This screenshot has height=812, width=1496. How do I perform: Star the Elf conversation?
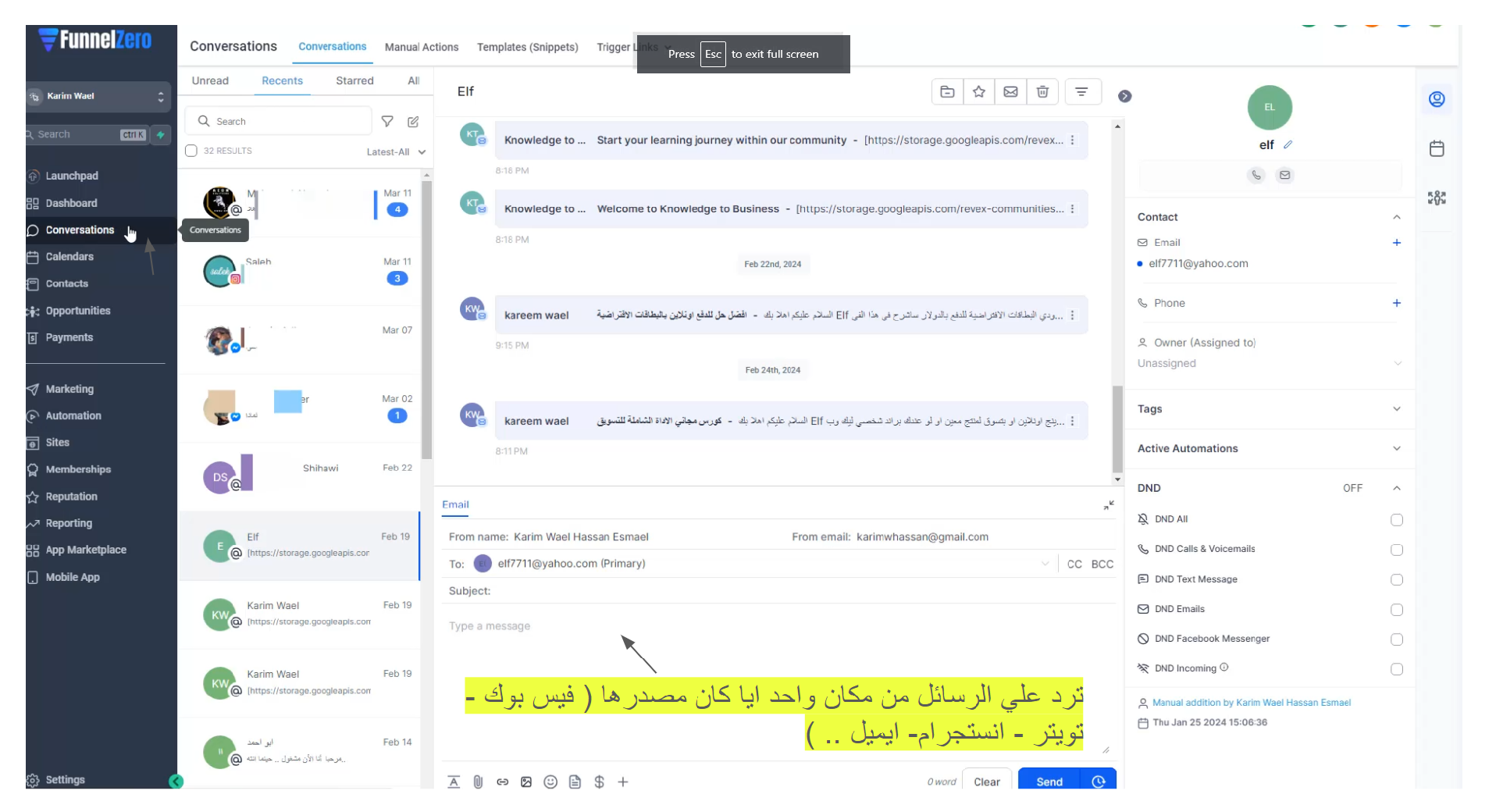pos(979,92)
